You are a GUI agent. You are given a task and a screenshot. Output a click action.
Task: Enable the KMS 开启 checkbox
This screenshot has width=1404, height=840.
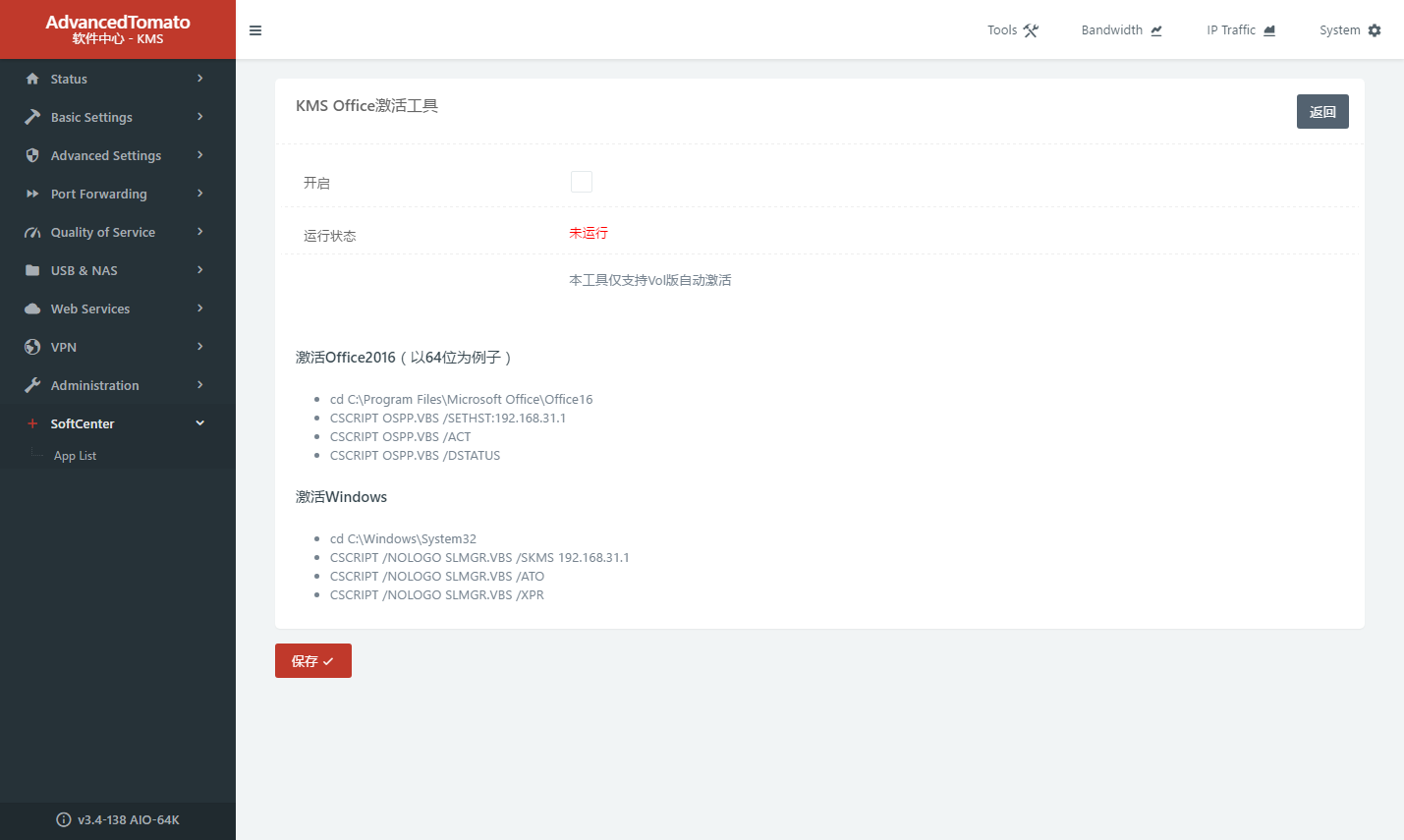click(x=582, y=182)
